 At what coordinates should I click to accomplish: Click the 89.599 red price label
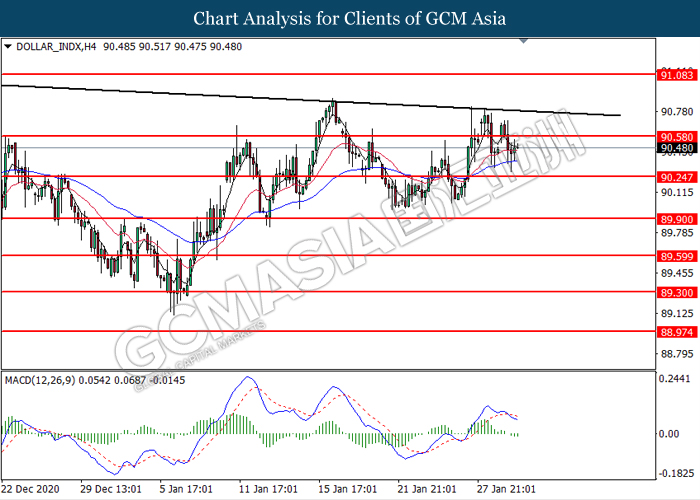(x=677, y=256)
